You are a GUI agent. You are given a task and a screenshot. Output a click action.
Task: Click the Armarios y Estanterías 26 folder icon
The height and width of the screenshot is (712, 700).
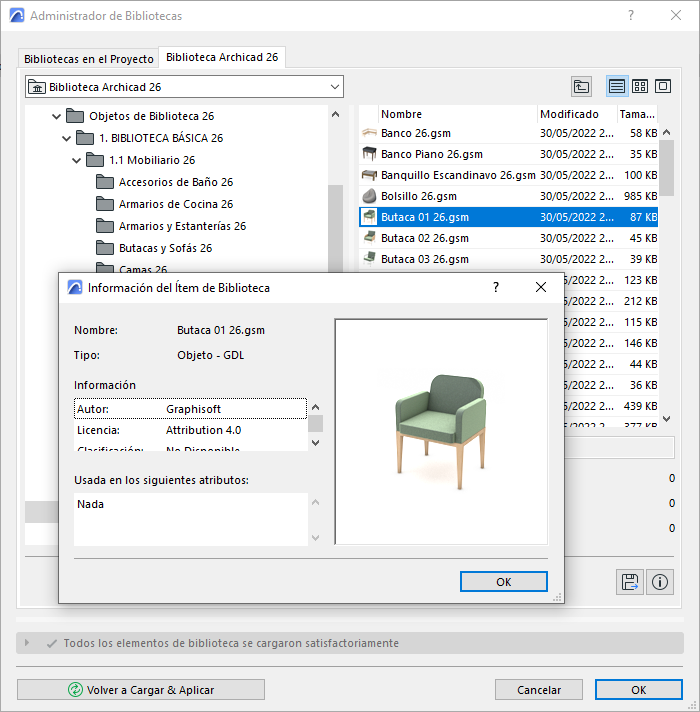[105, 226]
